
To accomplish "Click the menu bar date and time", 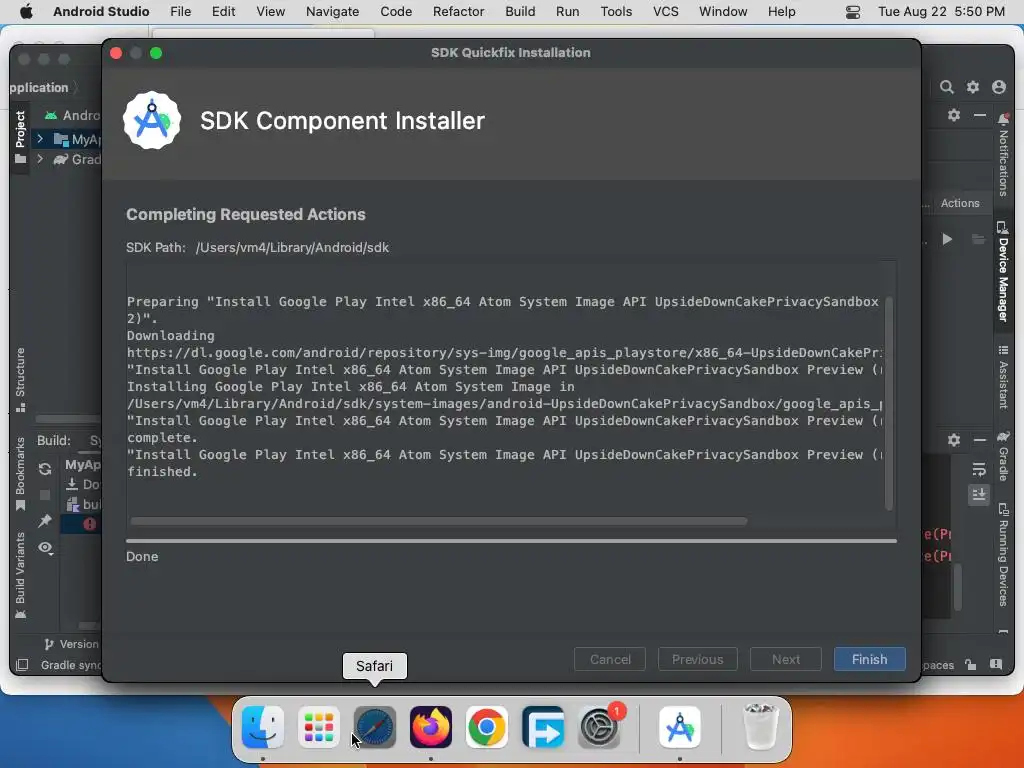I will point(941,11).
